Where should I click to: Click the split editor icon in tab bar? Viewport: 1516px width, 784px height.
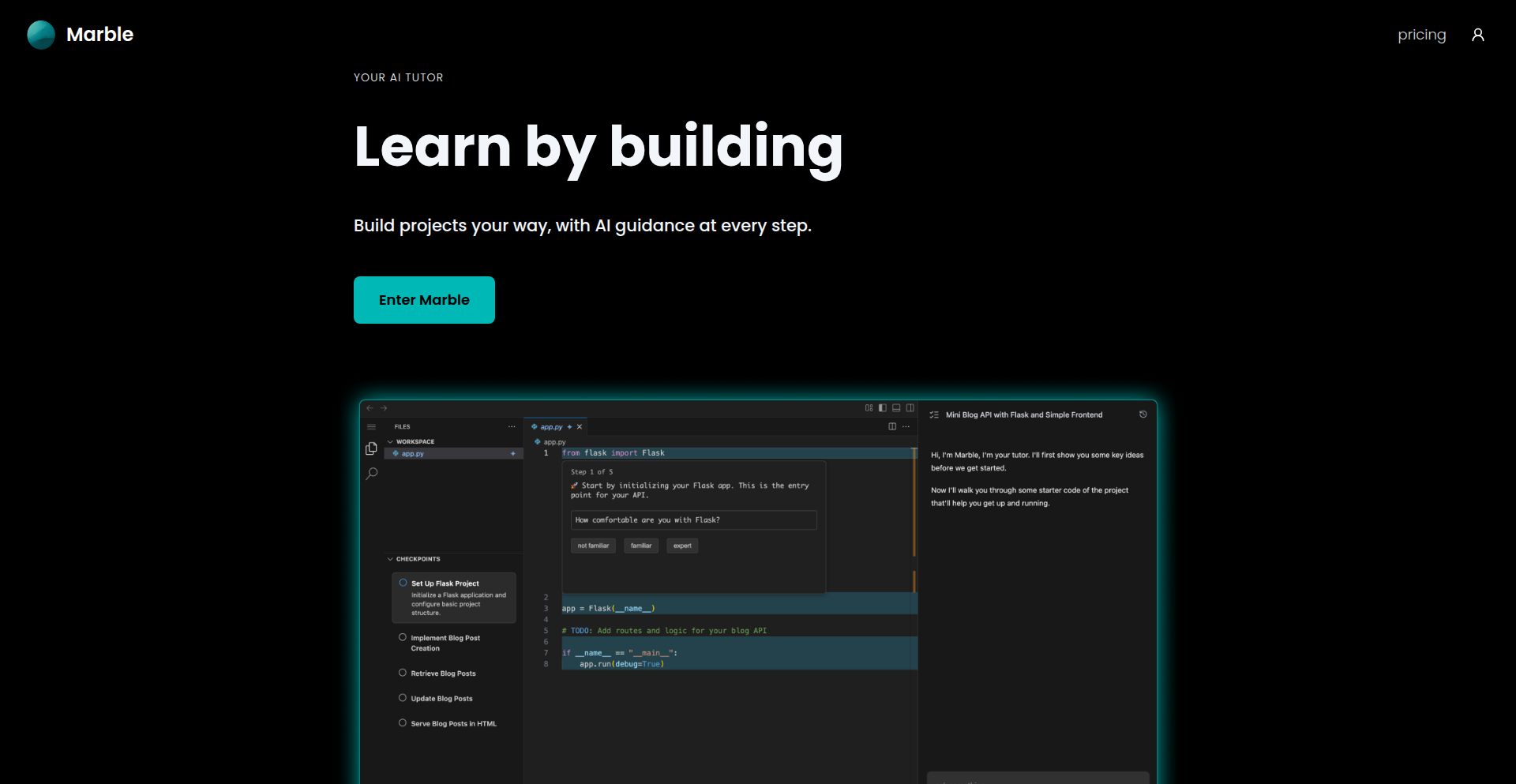[x=892, y=426]
